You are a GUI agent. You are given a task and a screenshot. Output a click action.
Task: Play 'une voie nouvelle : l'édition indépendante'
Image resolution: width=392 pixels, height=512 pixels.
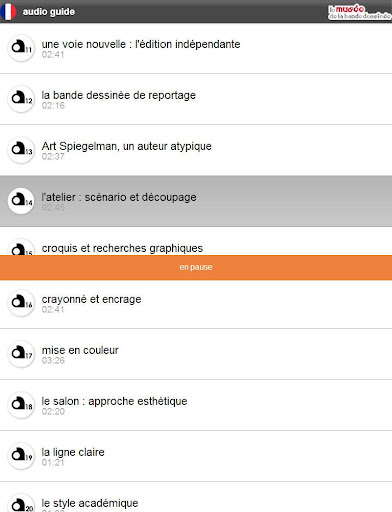(x=196, y=48)
